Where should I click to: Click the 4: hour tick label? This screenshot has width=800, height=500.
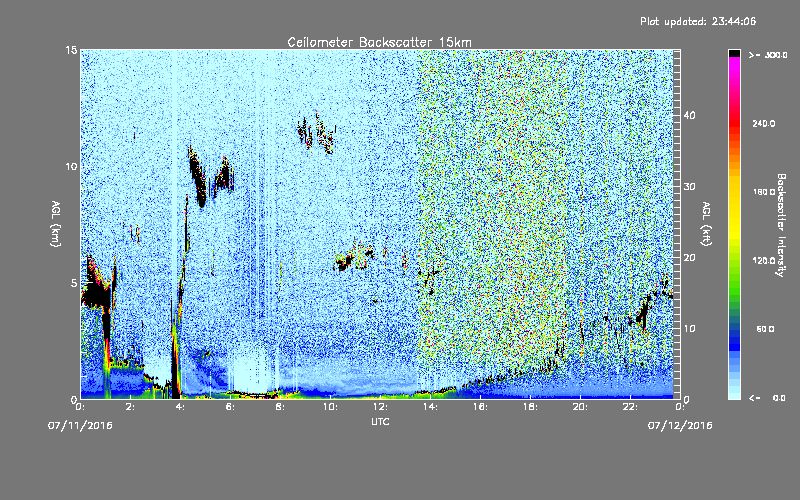tap(181, 407)
